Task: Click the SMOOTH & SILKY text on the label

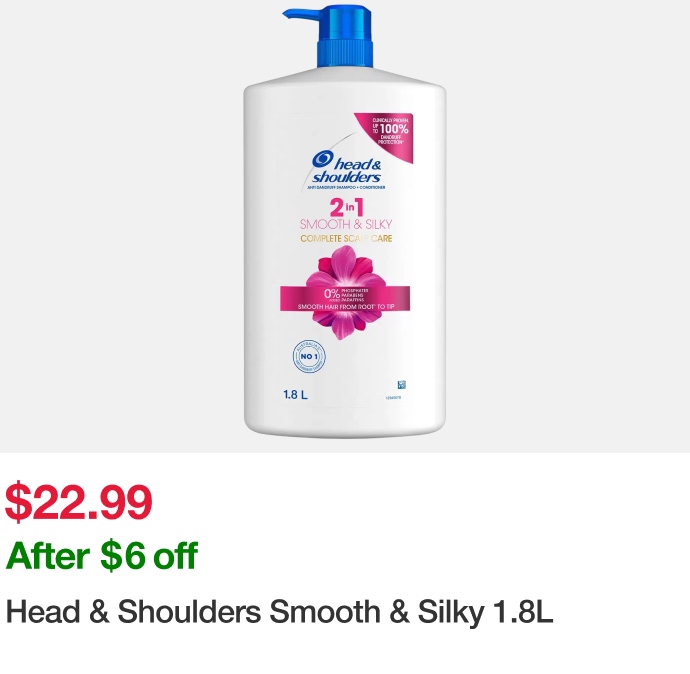Action: [x=345, y=224]
